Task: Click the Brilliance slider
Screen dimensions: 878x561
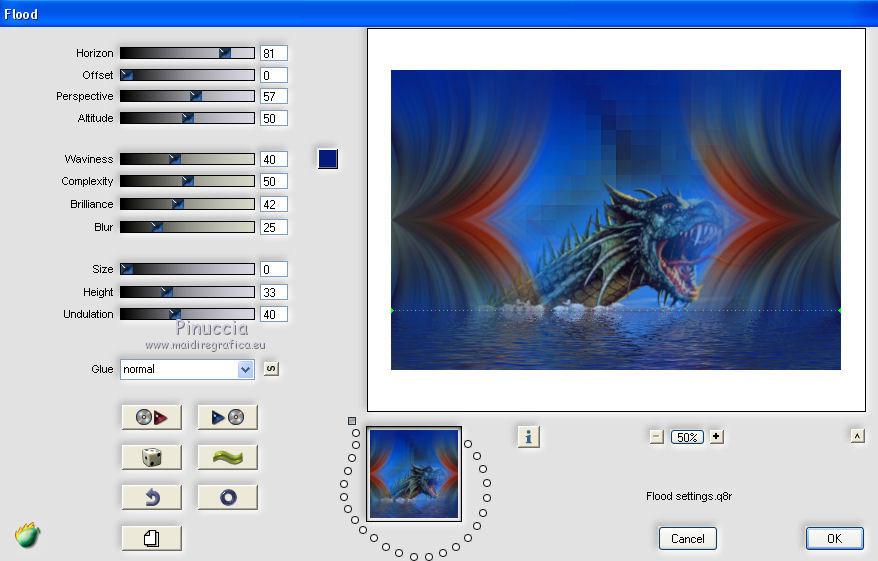Action: 187,204
